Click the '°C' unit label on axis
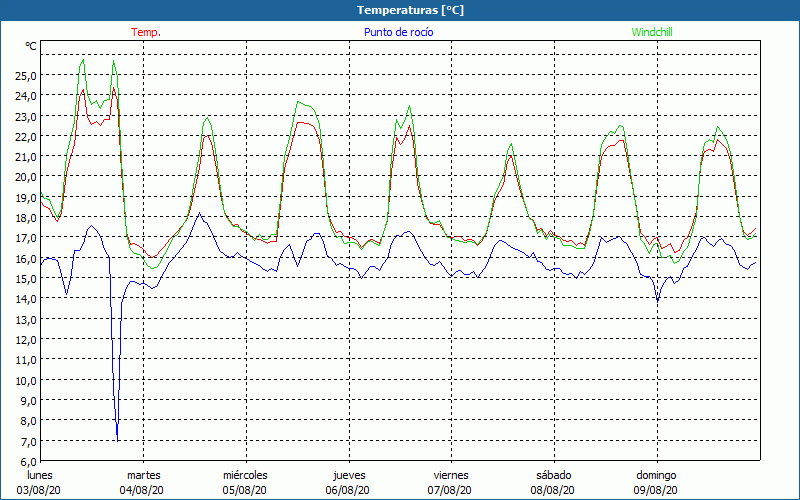Viewport: 800px width, 500px height. point(31,46)
